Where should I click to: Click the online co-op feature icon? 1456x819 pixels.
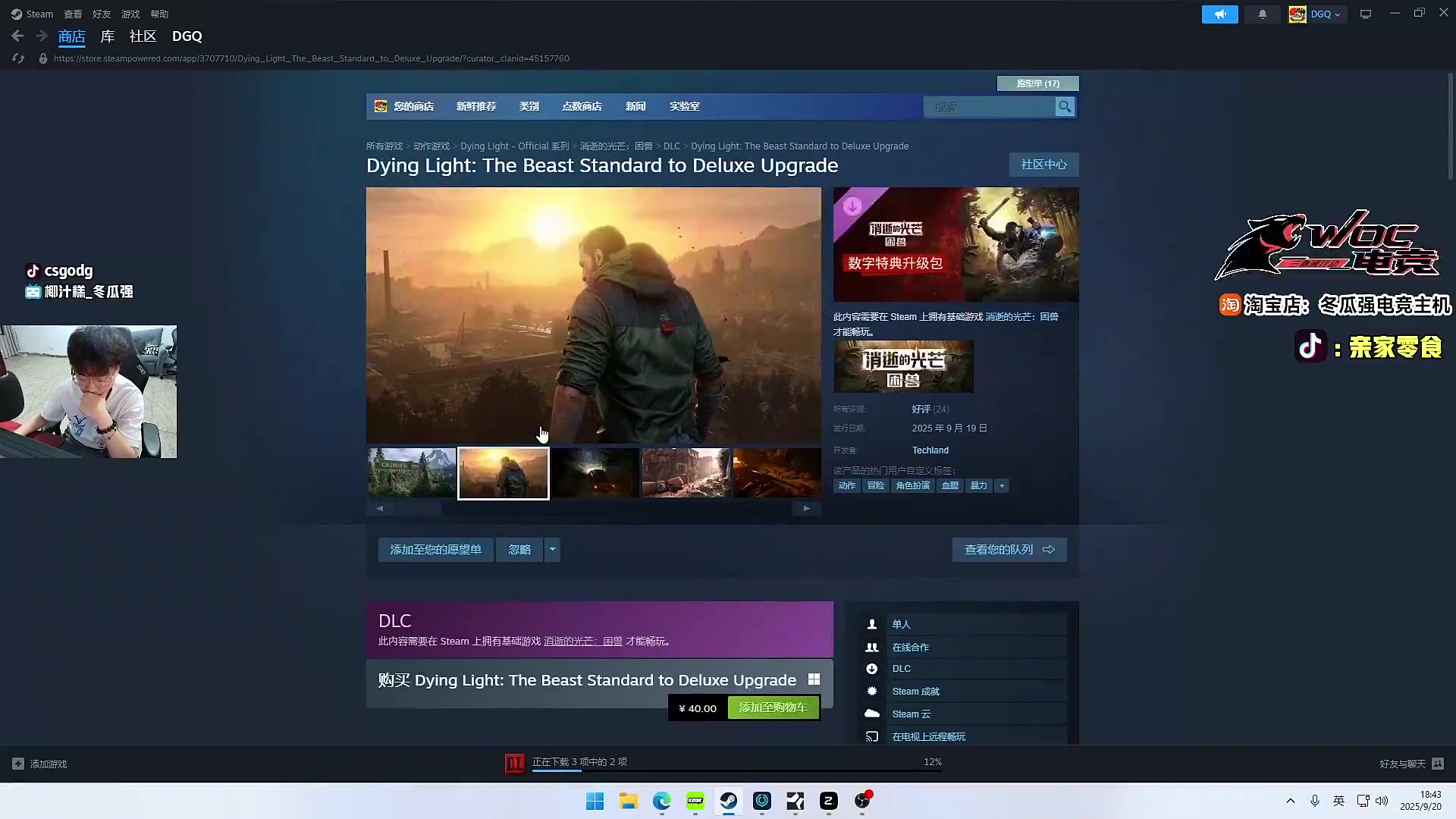(872, 647)
